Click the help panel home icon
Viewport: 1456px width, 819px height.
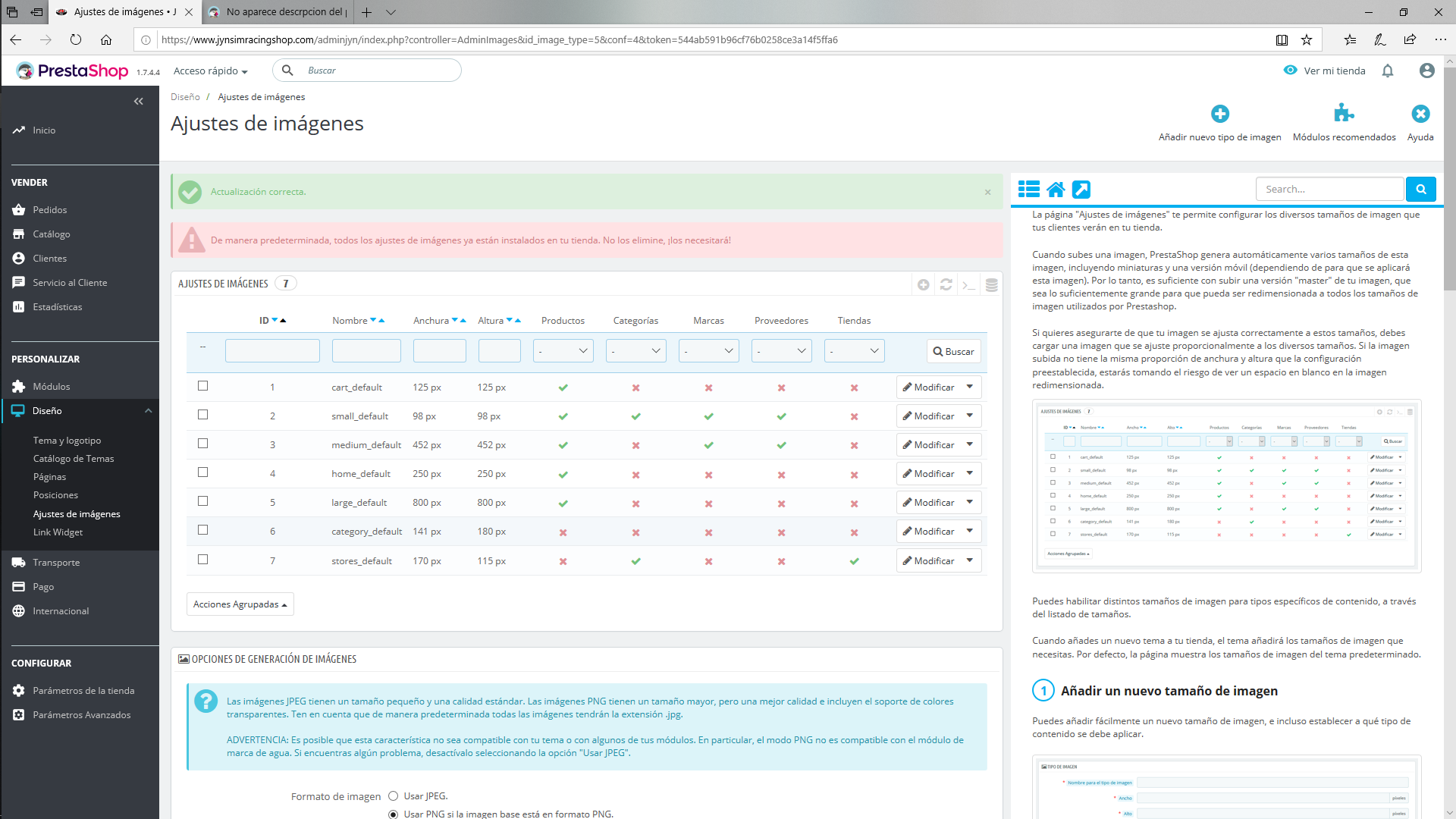[x=1056, y=190]
